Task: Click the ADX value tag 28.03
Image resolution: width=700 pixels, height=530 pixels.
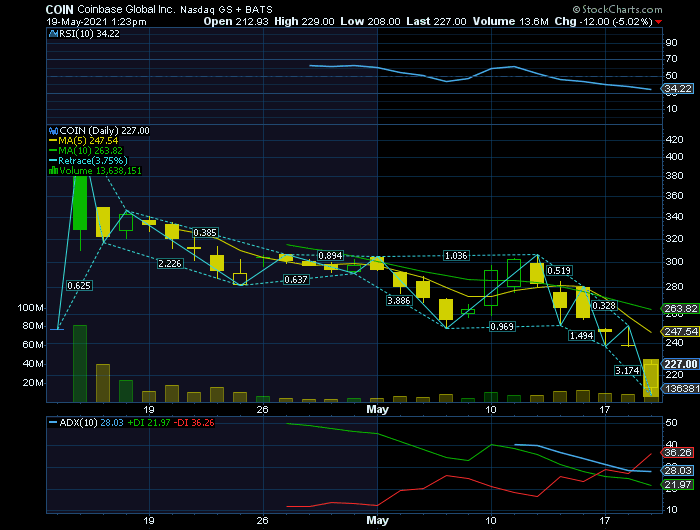Action: click(x=678, y=471)
